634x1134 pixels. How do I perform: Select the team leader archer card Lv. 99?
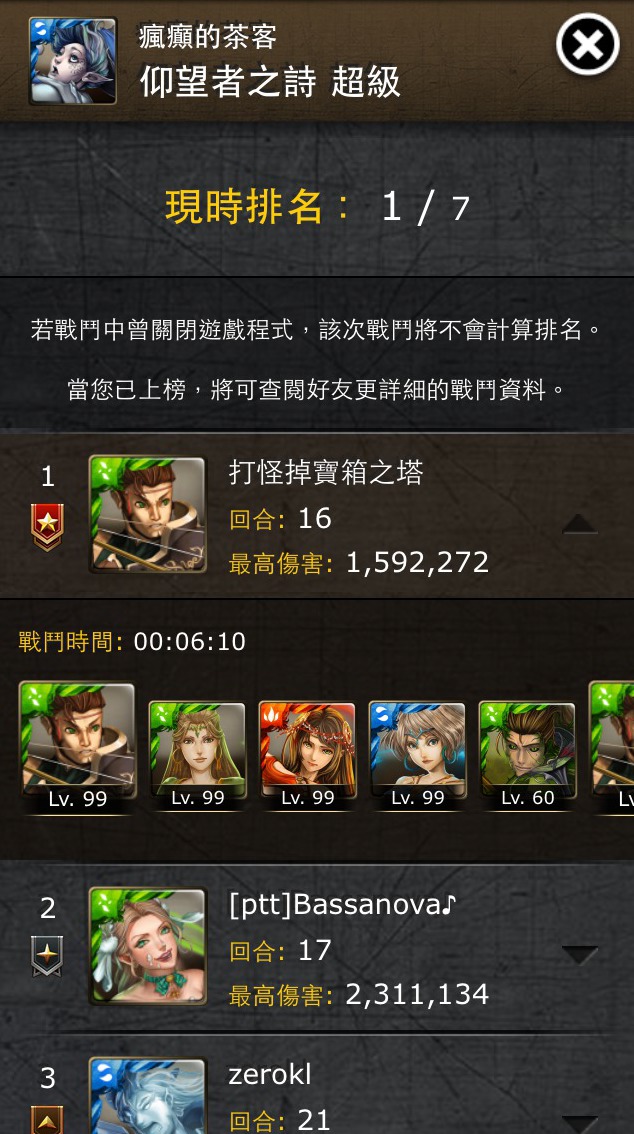77,747
